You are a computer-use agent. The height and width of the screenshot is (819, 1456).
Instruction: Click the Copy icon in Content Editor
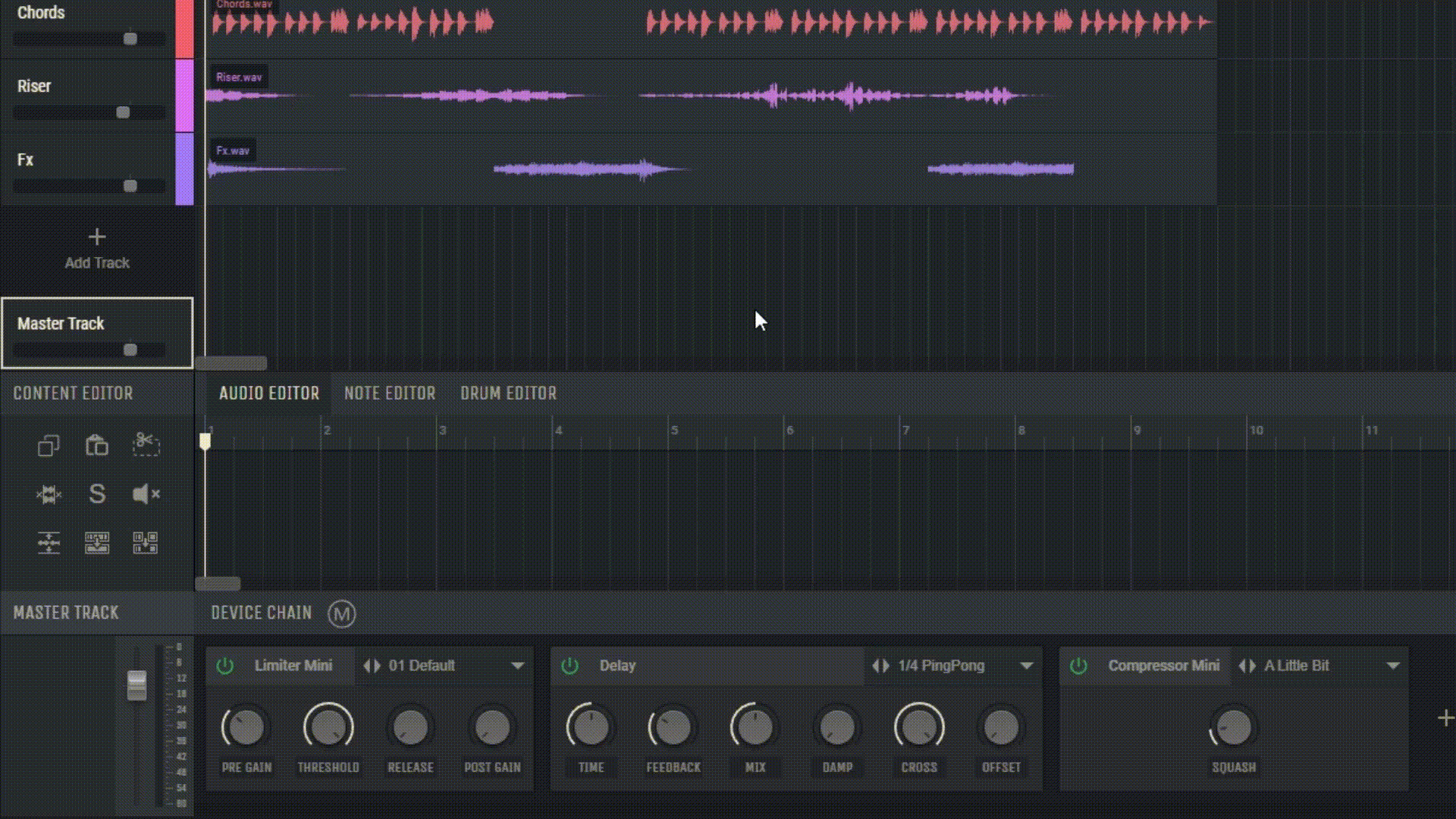49,445
